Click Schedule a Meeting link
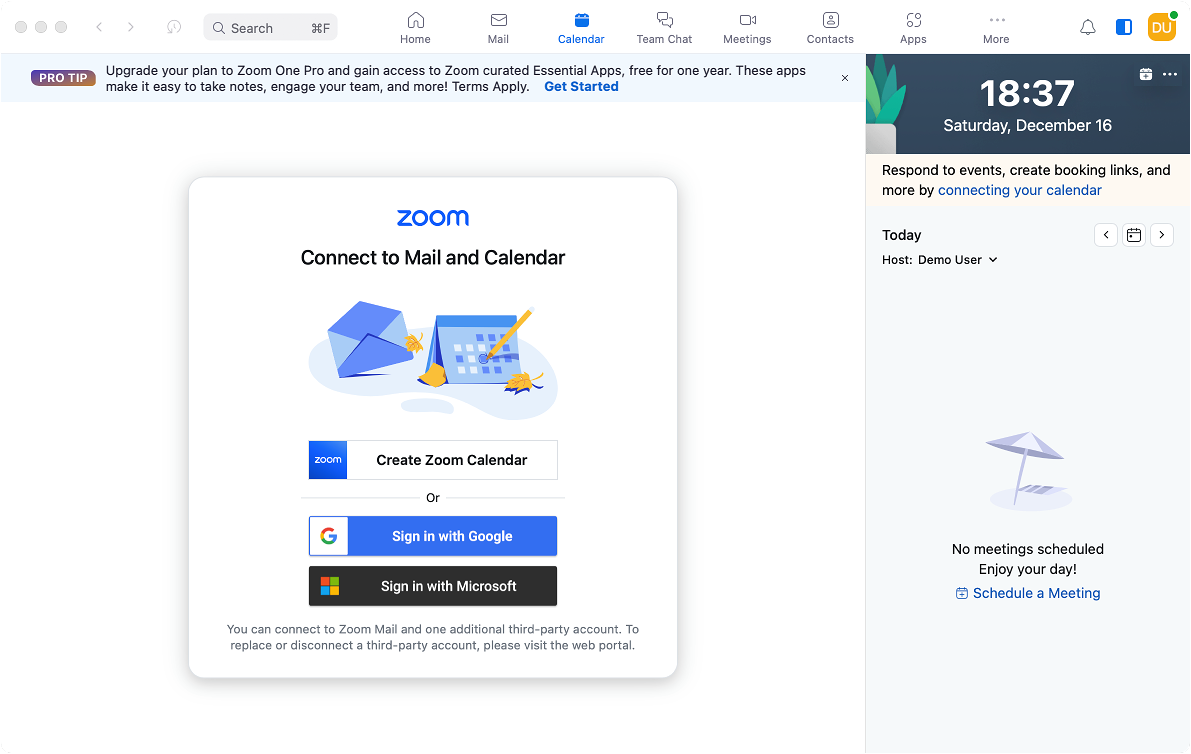The height and width of the screenshot is (754, 1191). [1028, 593]
